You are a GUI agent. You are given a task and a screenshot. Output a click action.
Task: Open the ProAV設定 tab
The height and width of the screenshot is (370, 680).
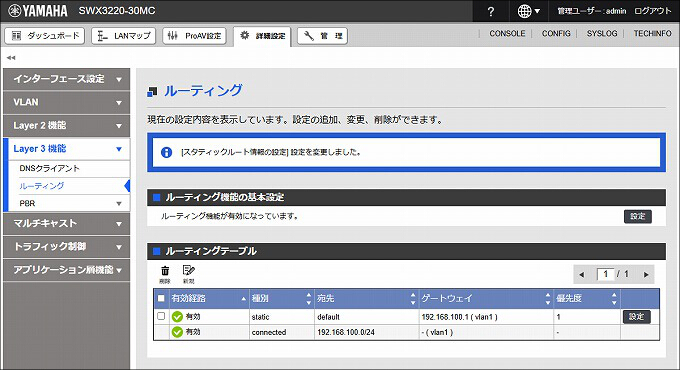pyautogui.click(x=194, y=36)
